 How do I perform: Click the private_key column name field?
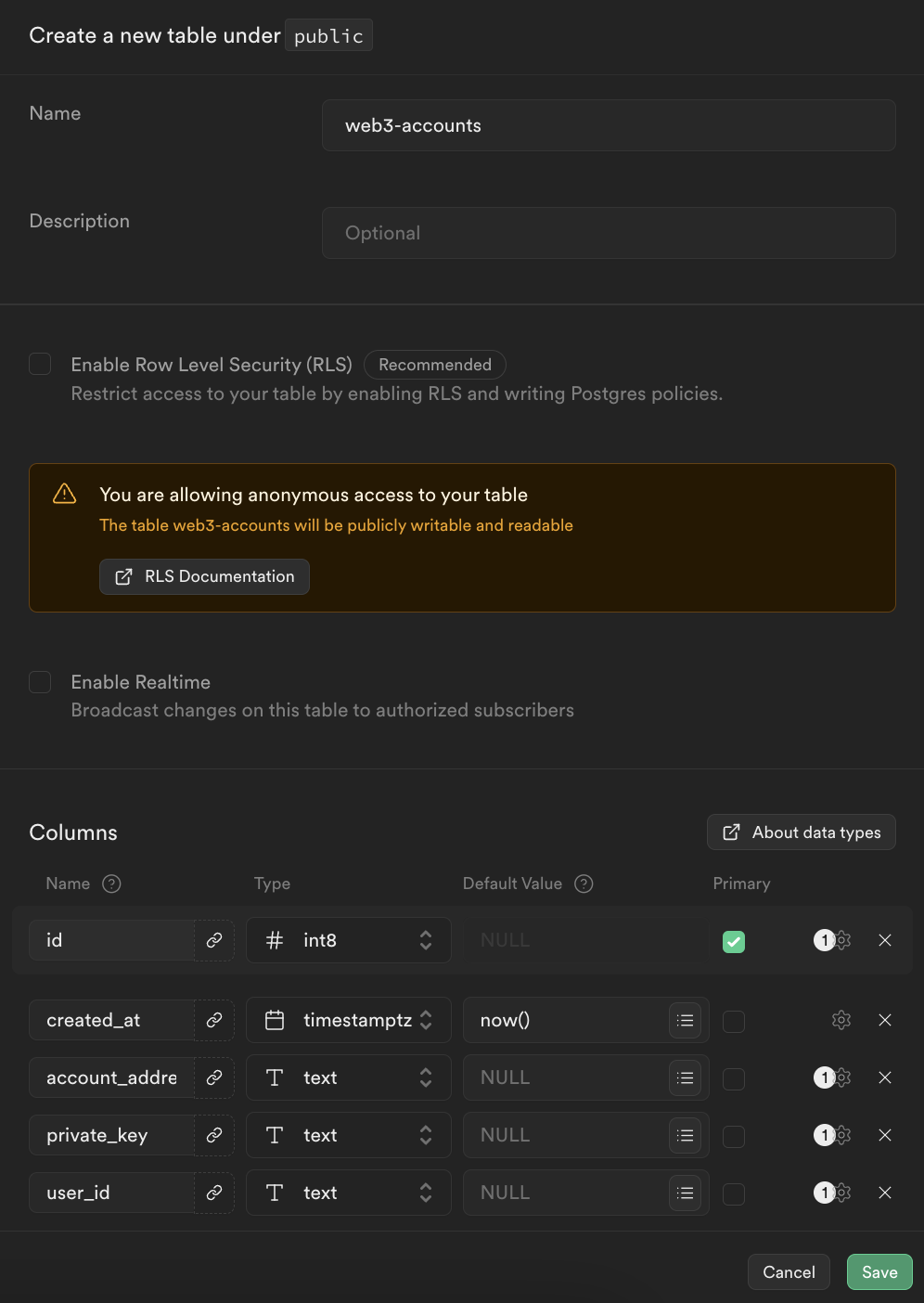click(111, 1135)
